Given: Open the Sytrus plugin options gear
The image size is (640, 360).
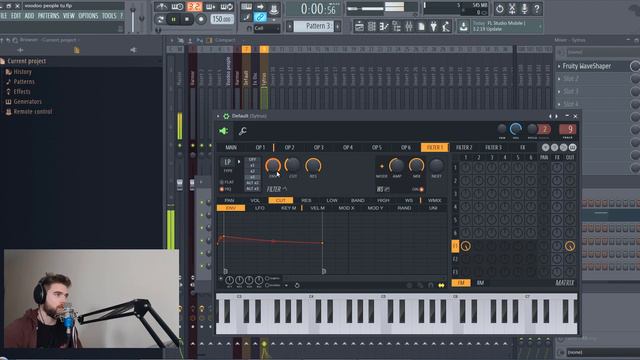Looking at the screenshot, I should point(226,116).
